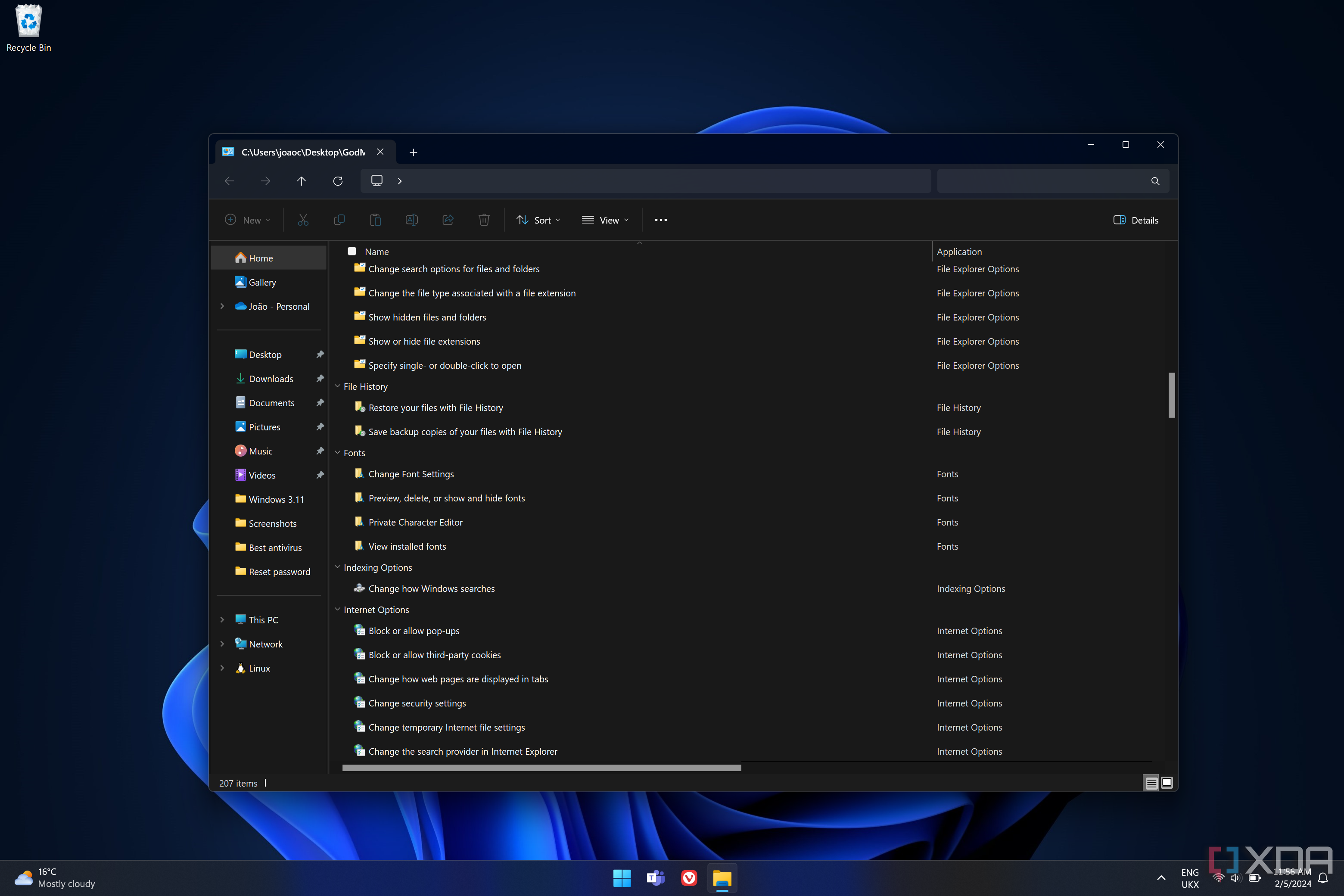Open the New dropdown

pos(247,220)
